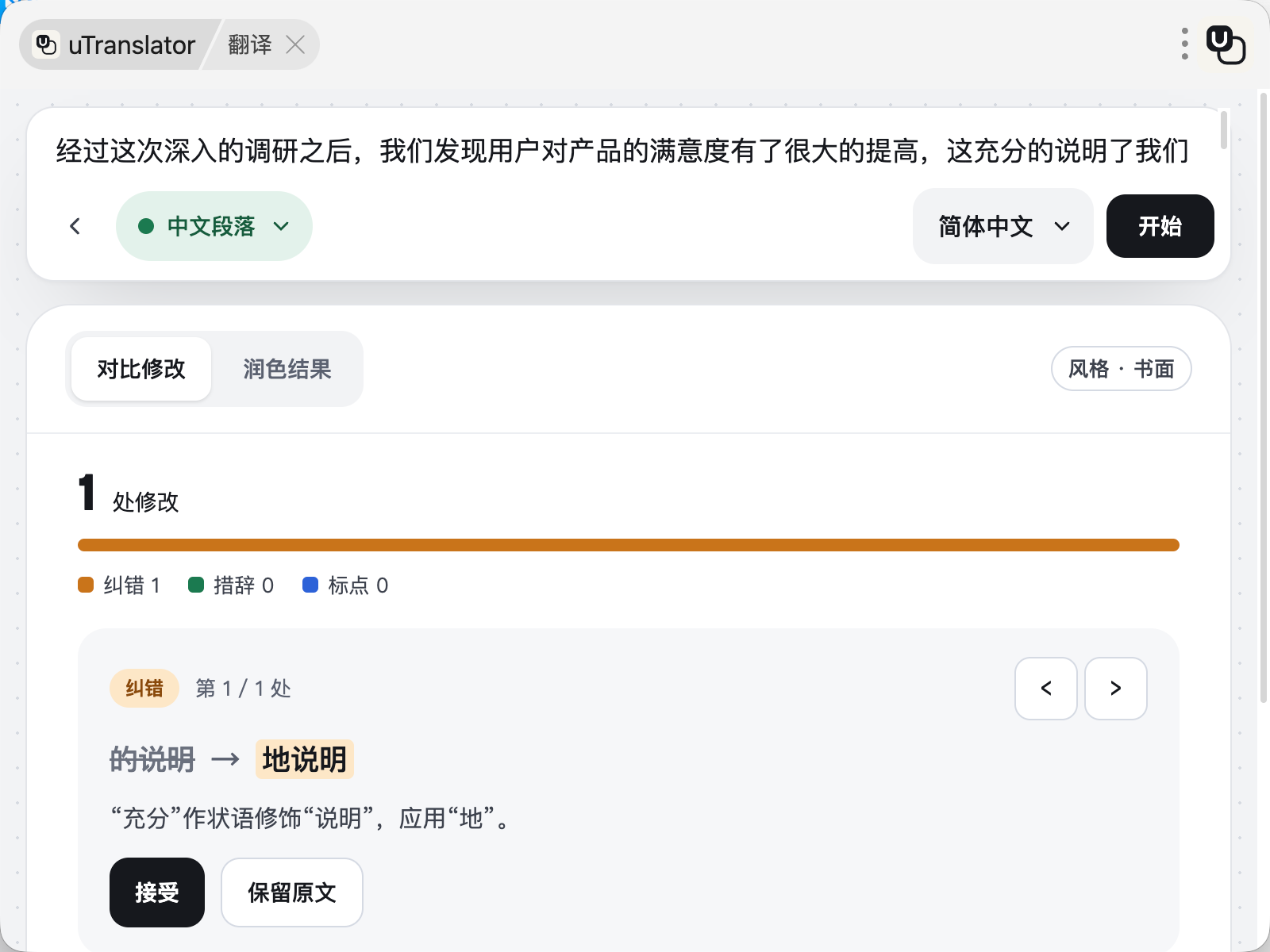Image resolution: width=1270 pixels, height=952 pixels.
Task: Click the main page vertical scrollbar
Action: point(1264,397)
